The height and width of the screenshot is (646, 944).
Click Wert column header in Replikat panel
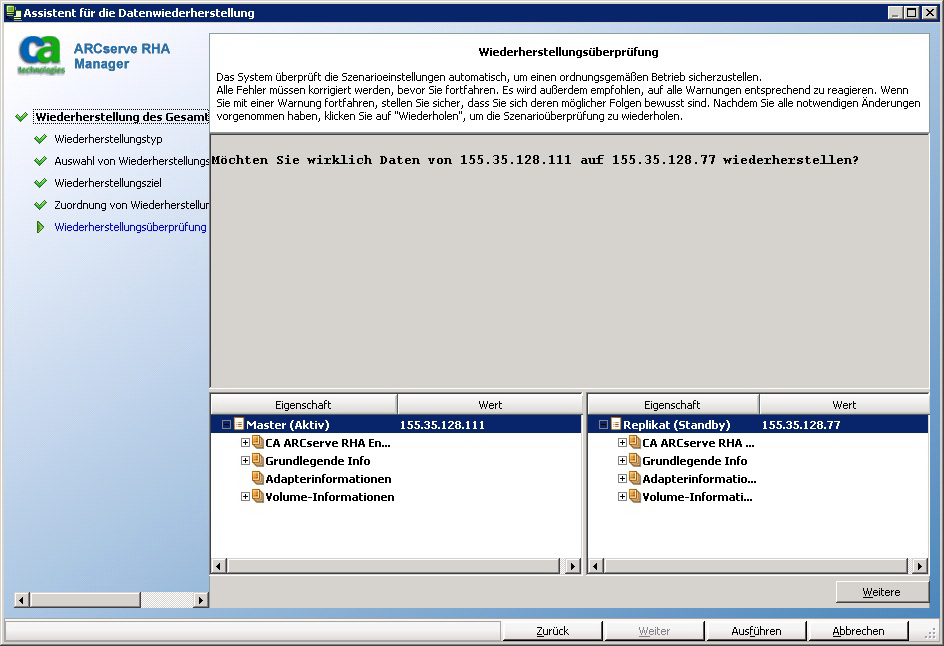click(844, 405)
